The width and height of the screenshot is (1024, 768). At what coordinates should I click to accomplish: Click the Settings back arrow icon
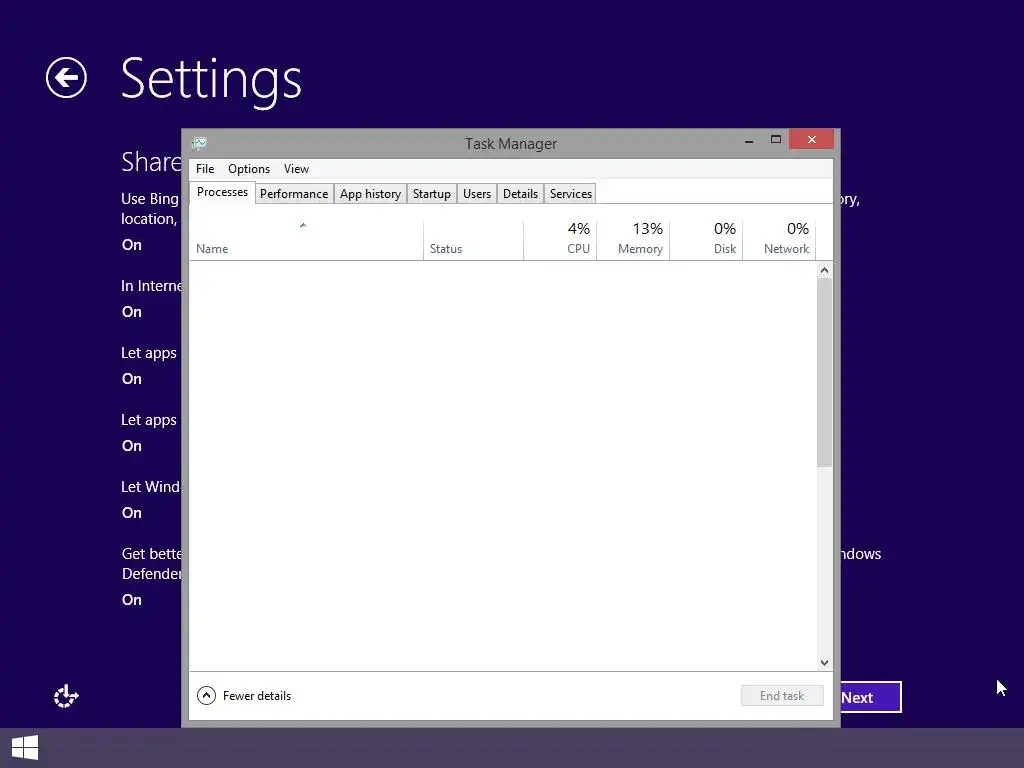pos(66,78)
